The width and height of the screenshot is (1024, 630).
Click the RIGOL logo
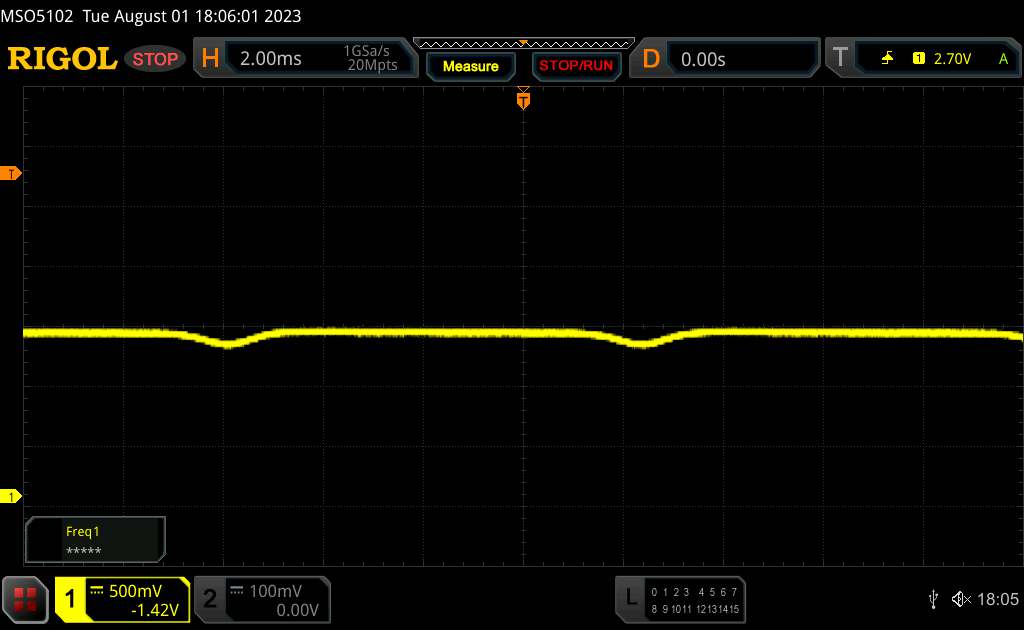[x=62, y=59]
